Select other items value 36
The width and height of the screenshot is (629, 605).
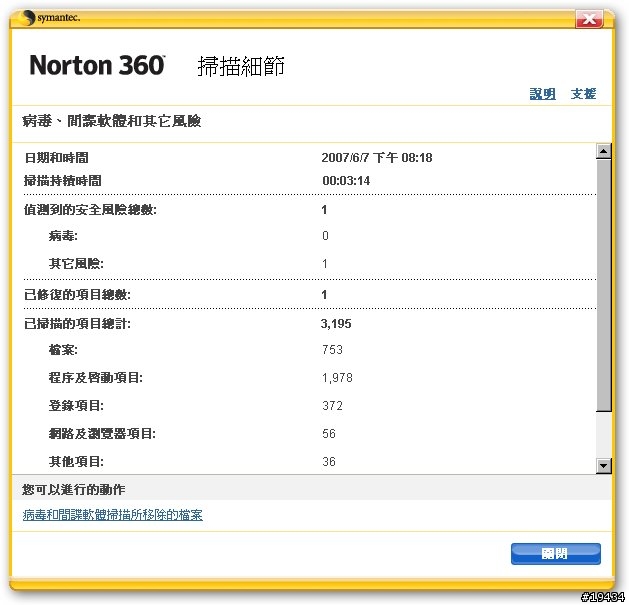[x=329, y=462]
